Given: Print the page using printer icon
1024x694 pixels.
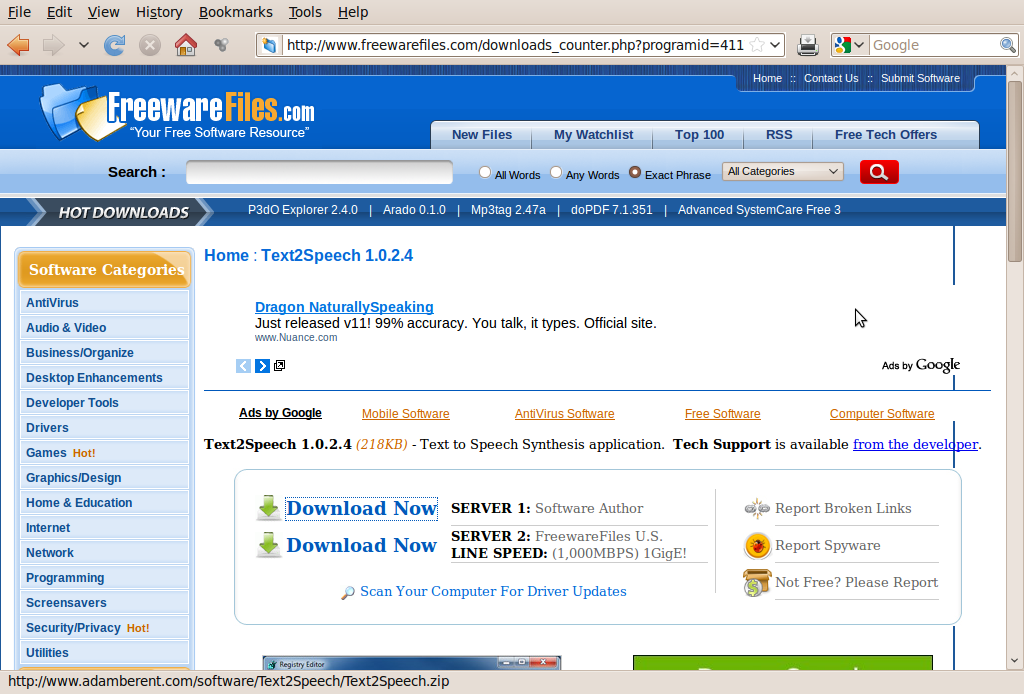Looking at the screenshot, I should click(808, 45).
